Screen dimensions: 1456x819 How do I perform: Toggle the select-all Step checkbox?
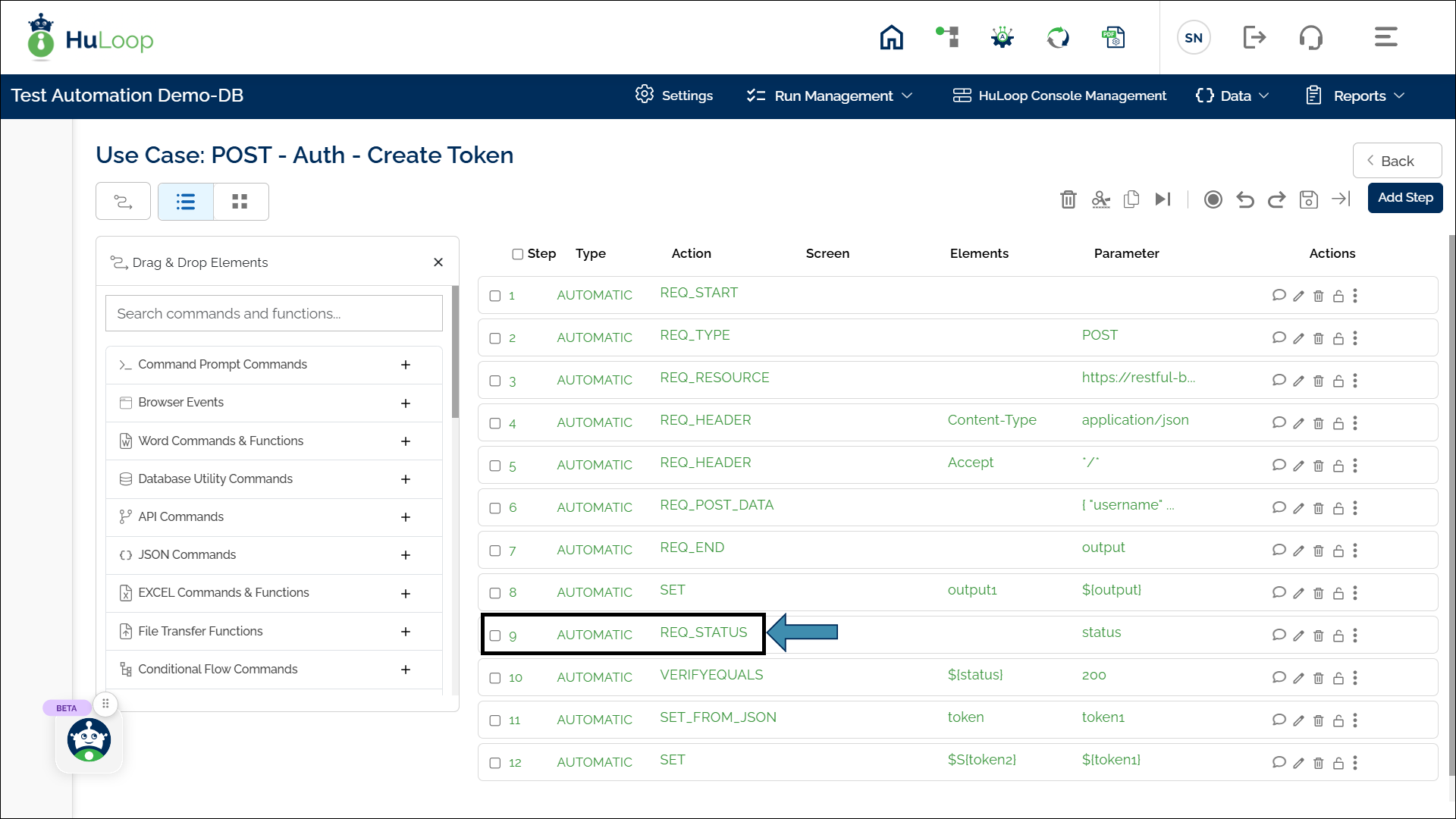tap(518, 254)
